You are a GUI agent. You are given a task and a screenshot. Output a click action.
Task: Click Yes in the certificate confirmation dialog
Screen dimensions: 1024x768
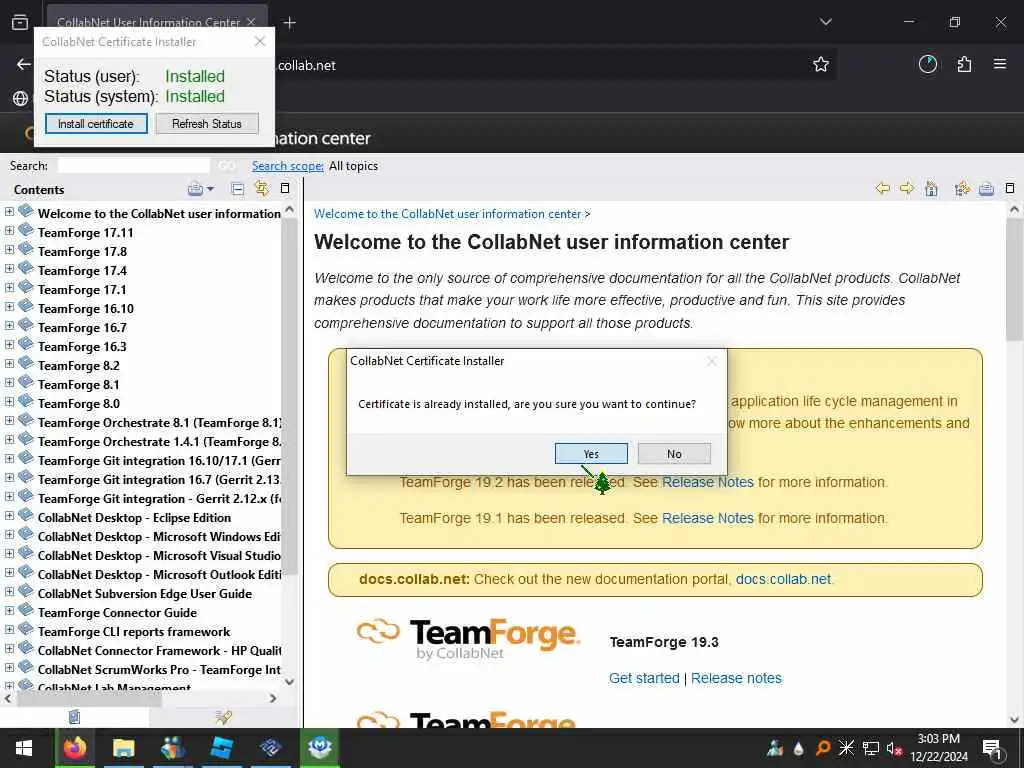pos(591,453)
